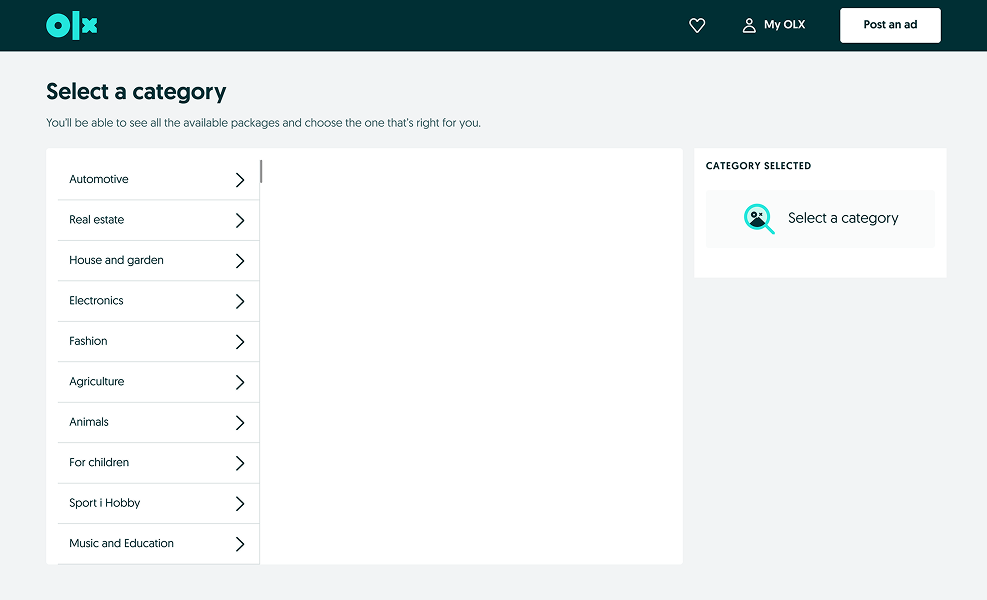Image resolution: width=987 pixels, height=600 pixels.
Task: Open the My OLX account link
Action: coord(774,25)
